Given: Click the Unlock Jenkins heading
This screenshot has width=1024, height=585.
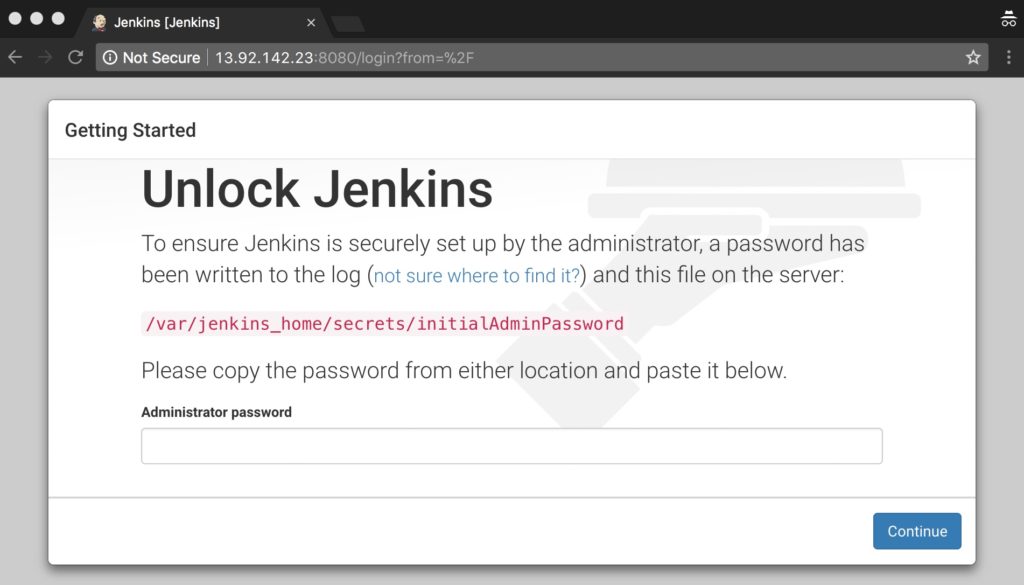Looking at the screenshot, I should tap(318, 188).
